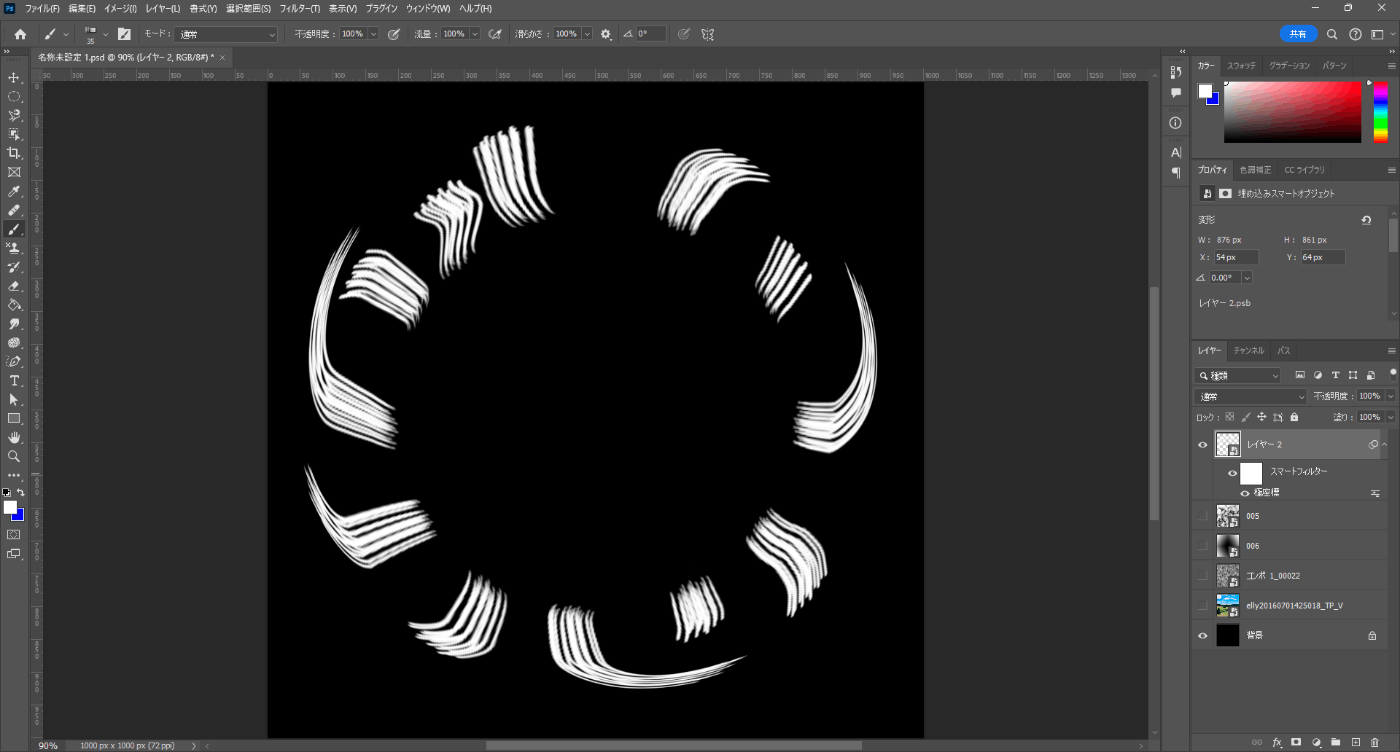
Task: Toggle lock transparent pixels
Action: click(1230, 417)
